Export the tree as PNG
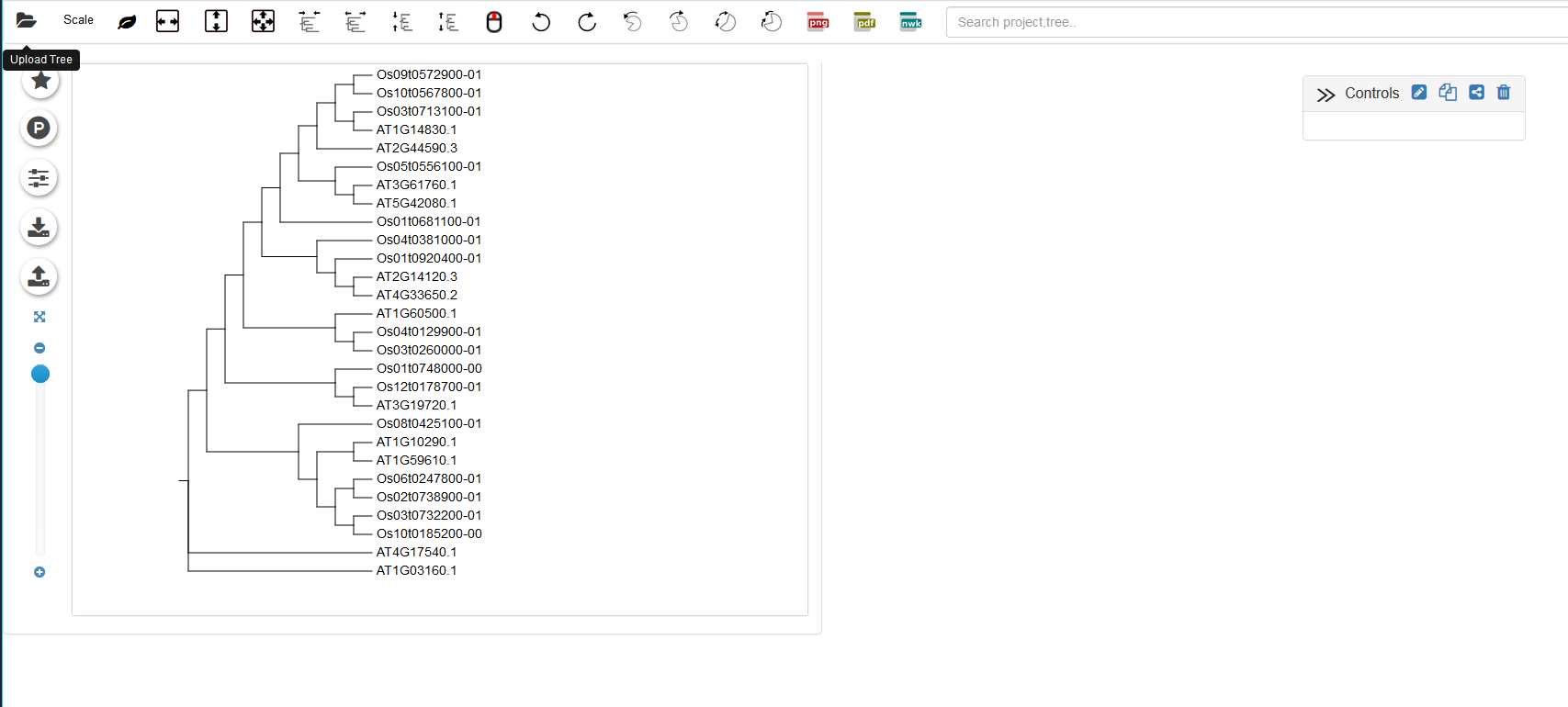Image resolution: width=1568 pixels, height=707 pixels. (818, 22)
